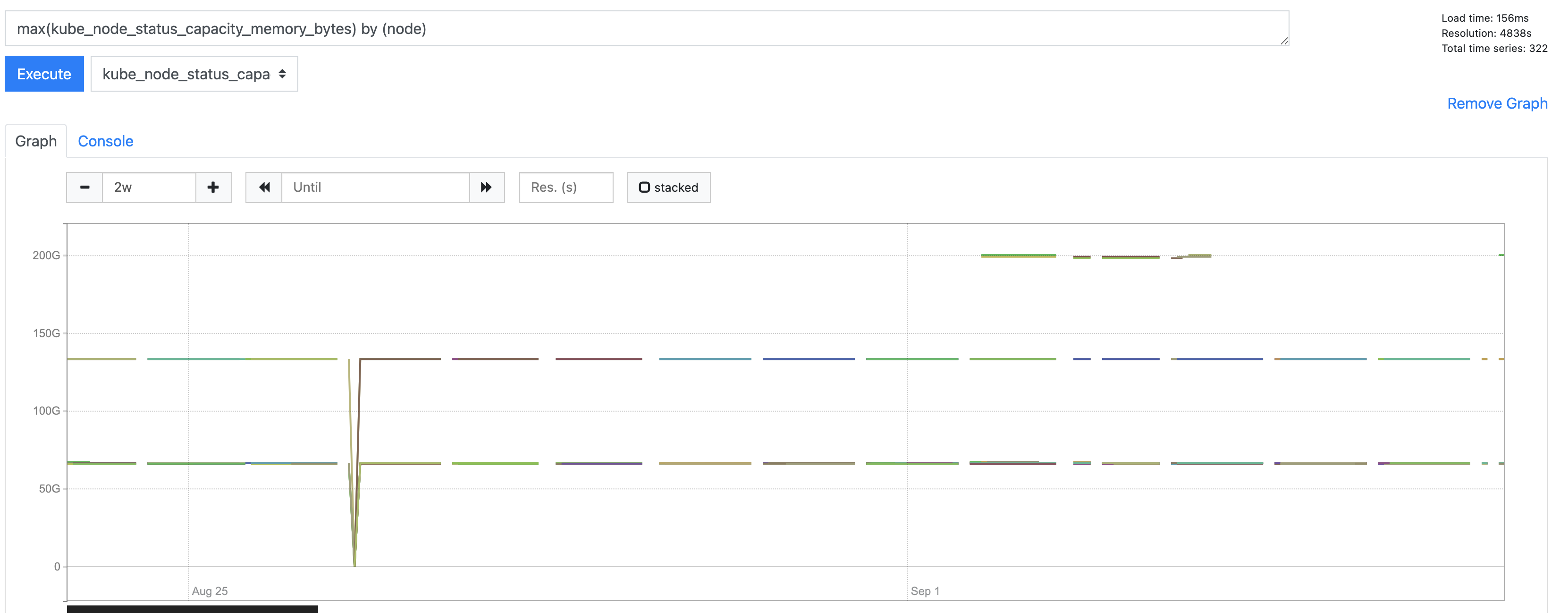
Task: Click the Until end-time input field
Action: tap(375, 187)
